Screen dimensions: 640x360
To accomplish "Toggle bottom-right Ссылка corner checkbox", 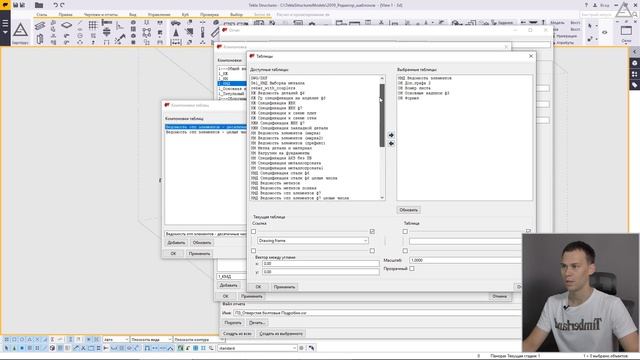I will (372, 251).
